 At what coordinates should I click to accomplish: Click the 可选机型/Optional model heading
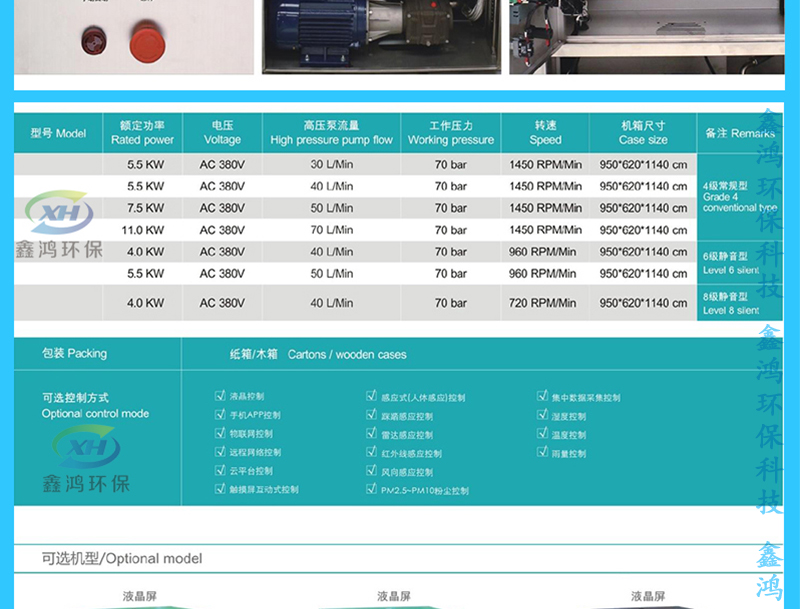(x=122, y=558)
